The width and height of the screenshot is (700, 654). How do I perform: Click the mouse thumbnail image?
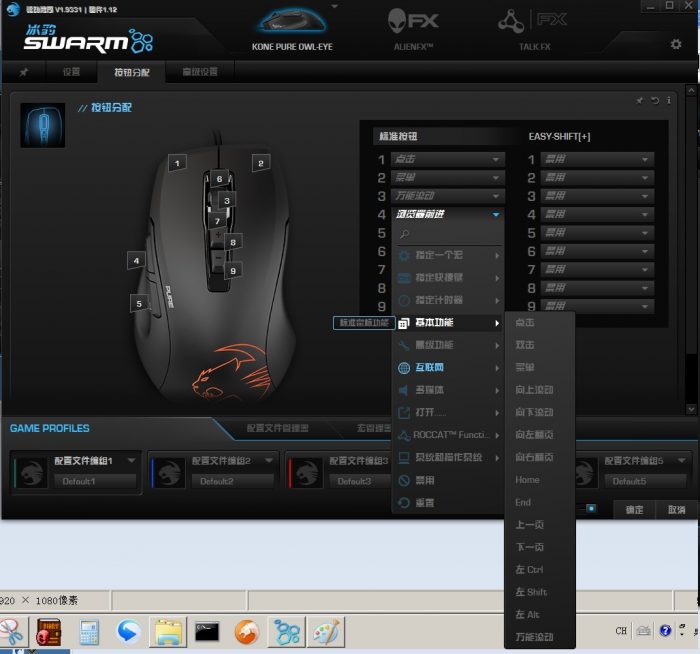tap(43, 125)
